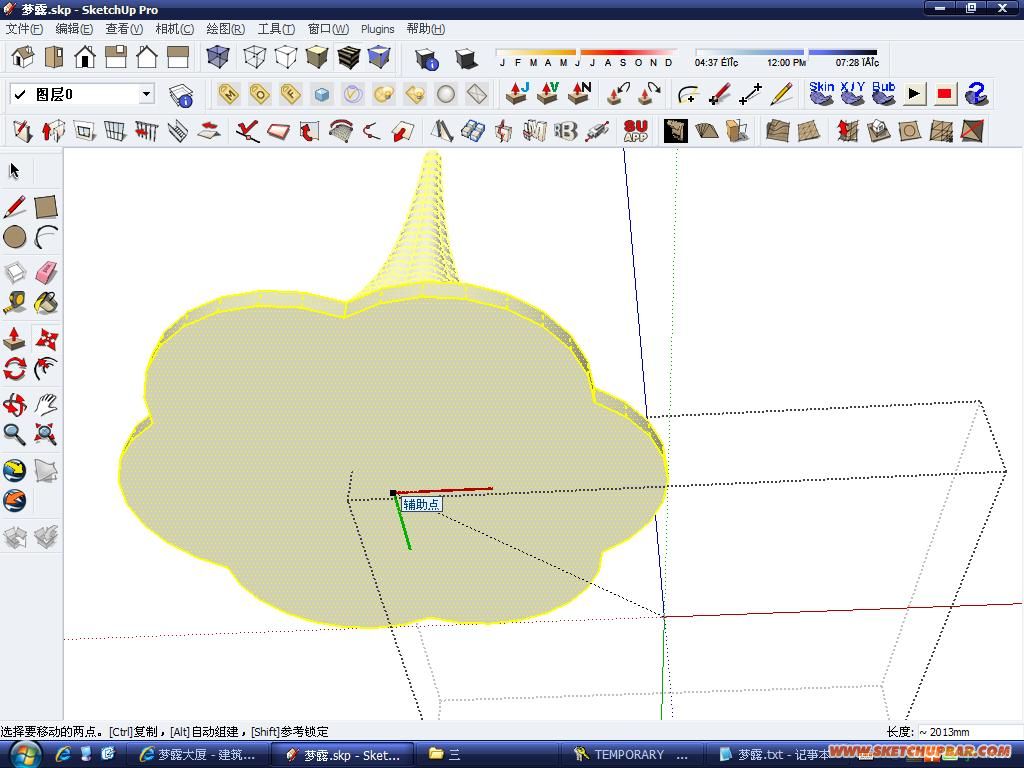The image size is (1024, 768).
Task: Click the RB plugin icon
Action: [x=566, y=131]
